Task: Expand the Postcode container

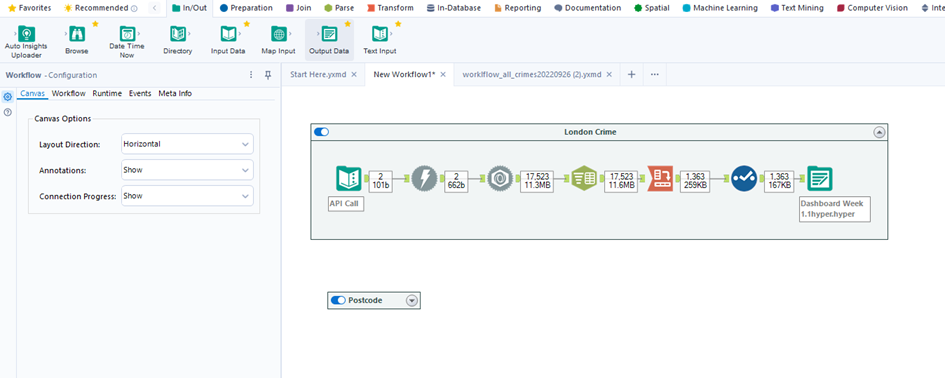Action: 412,300
